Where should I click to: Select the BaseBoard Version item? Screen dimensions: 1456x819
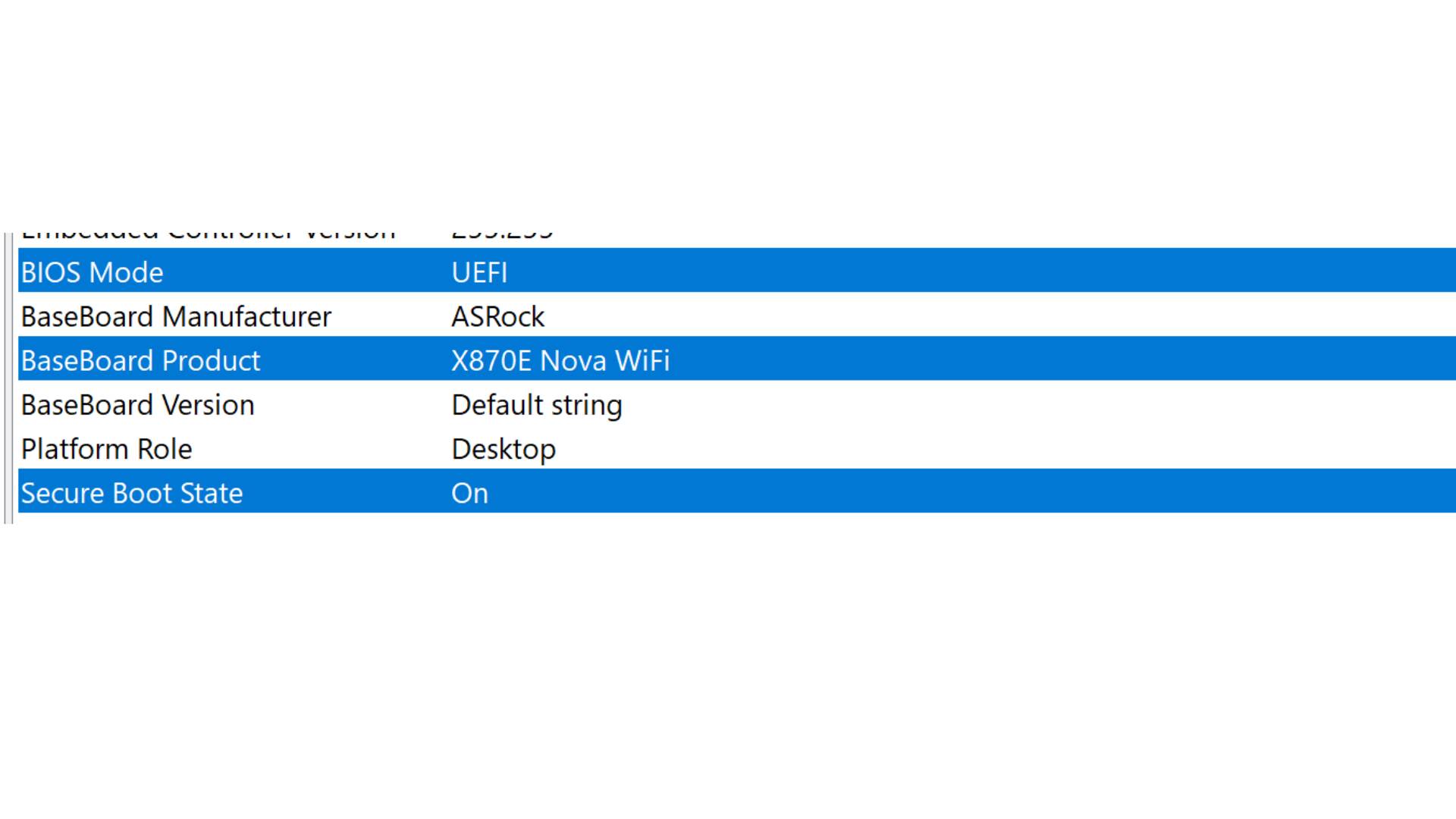[x=137, y=405]
